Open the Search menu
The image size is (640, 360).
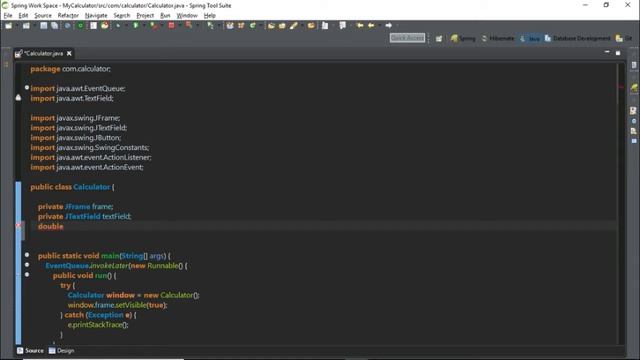122,16
